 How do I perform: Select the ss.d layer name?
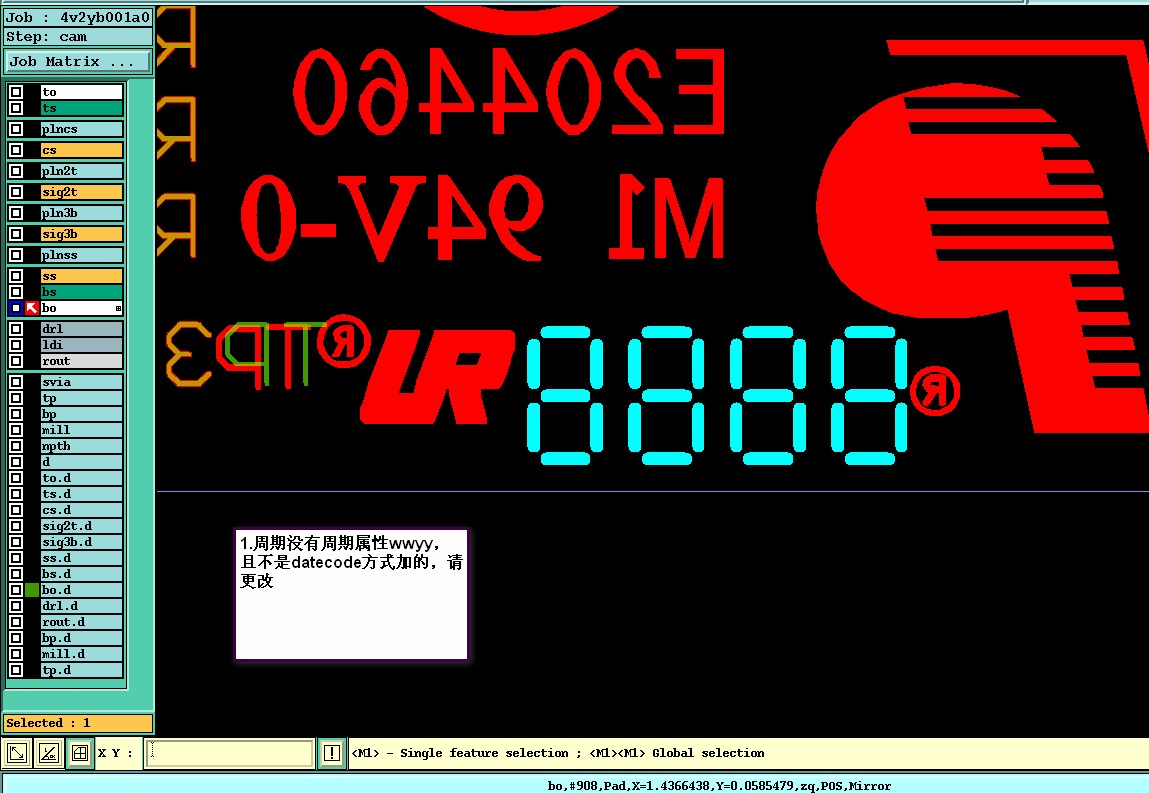[81, 558]
